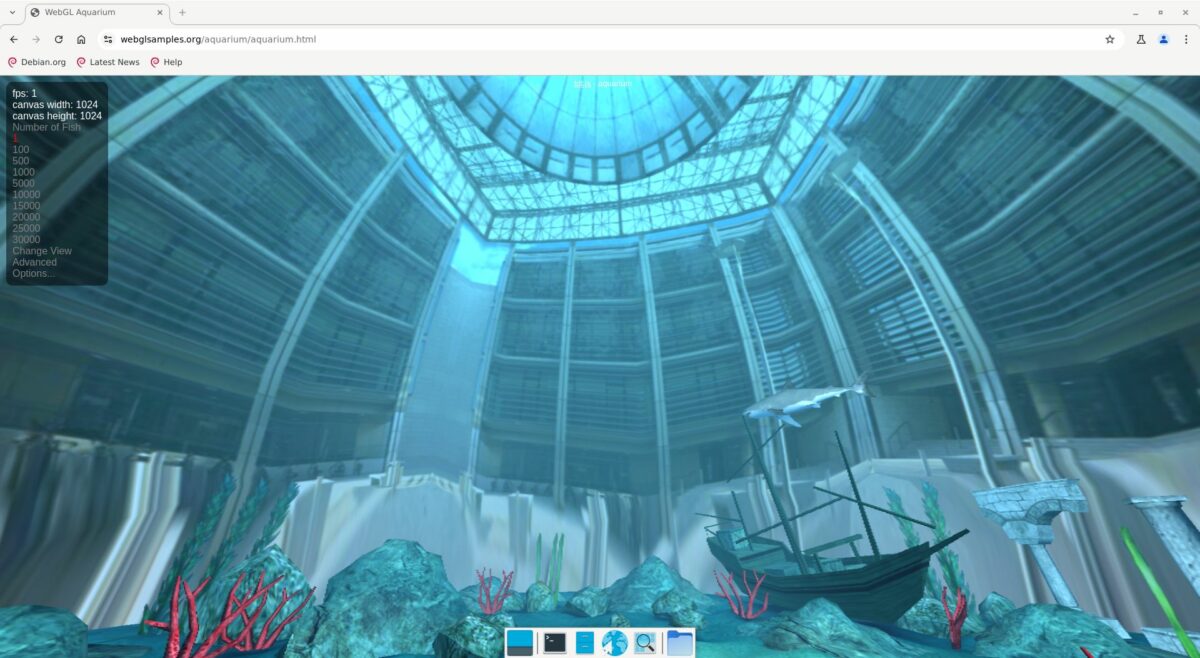The image size is (1200, 658).
Task: Switch to the WebGL Aquarium tab
Action: tap(90, 12)
